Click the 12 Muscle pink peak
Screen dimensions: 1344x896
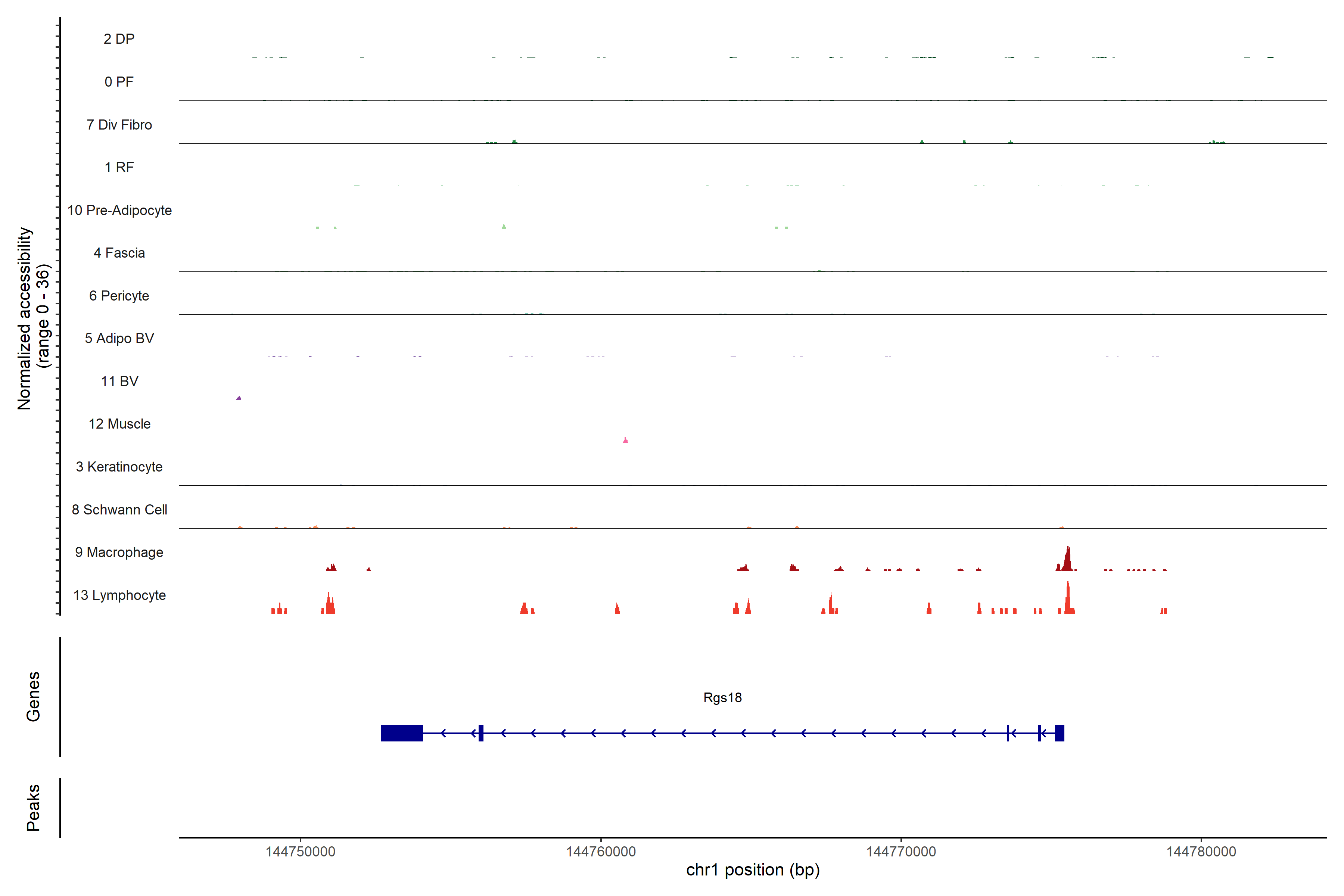pos(625,440)
